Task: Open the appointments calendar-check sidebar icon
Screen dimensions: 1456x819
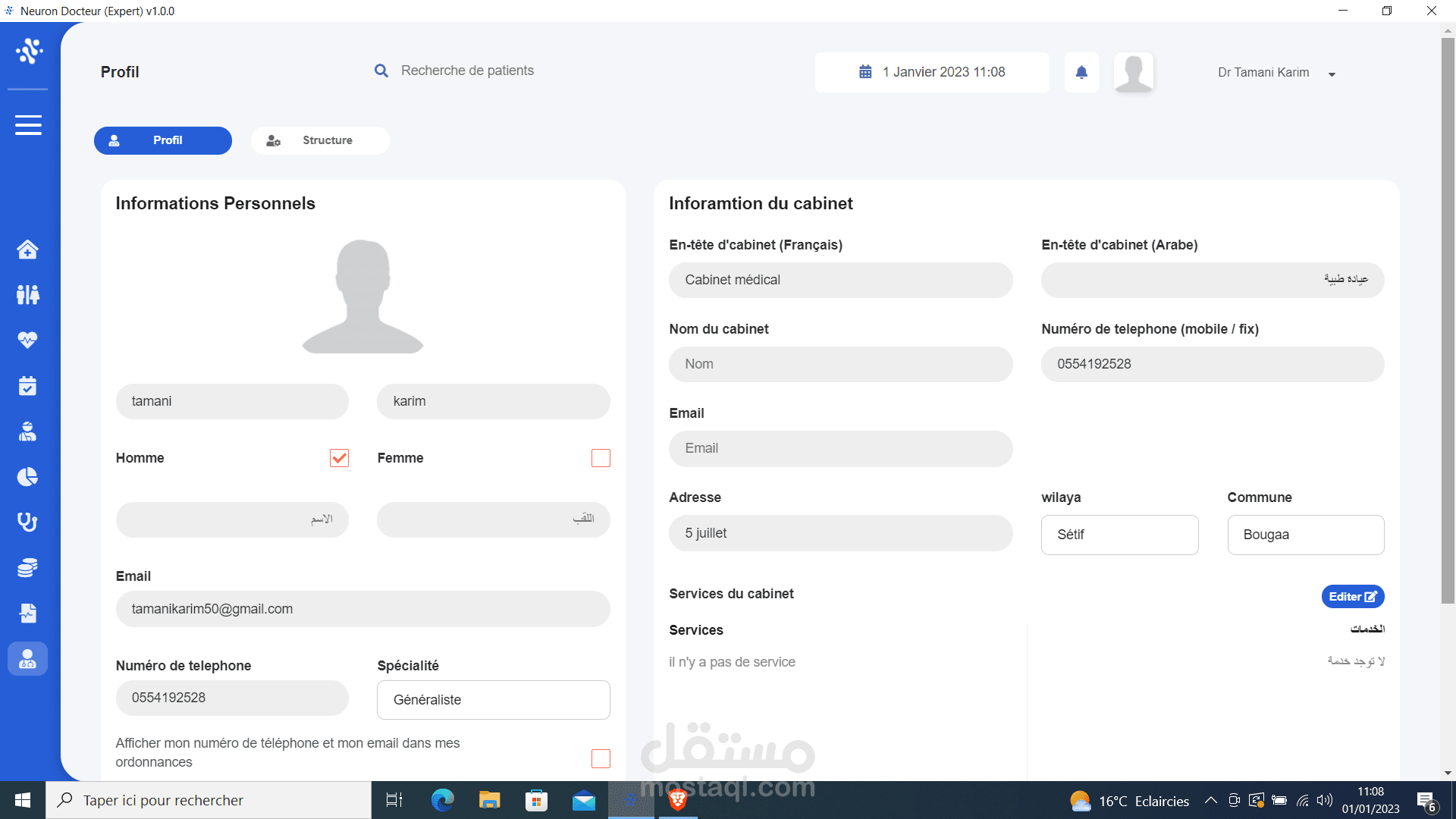Action: click(28, 386)
